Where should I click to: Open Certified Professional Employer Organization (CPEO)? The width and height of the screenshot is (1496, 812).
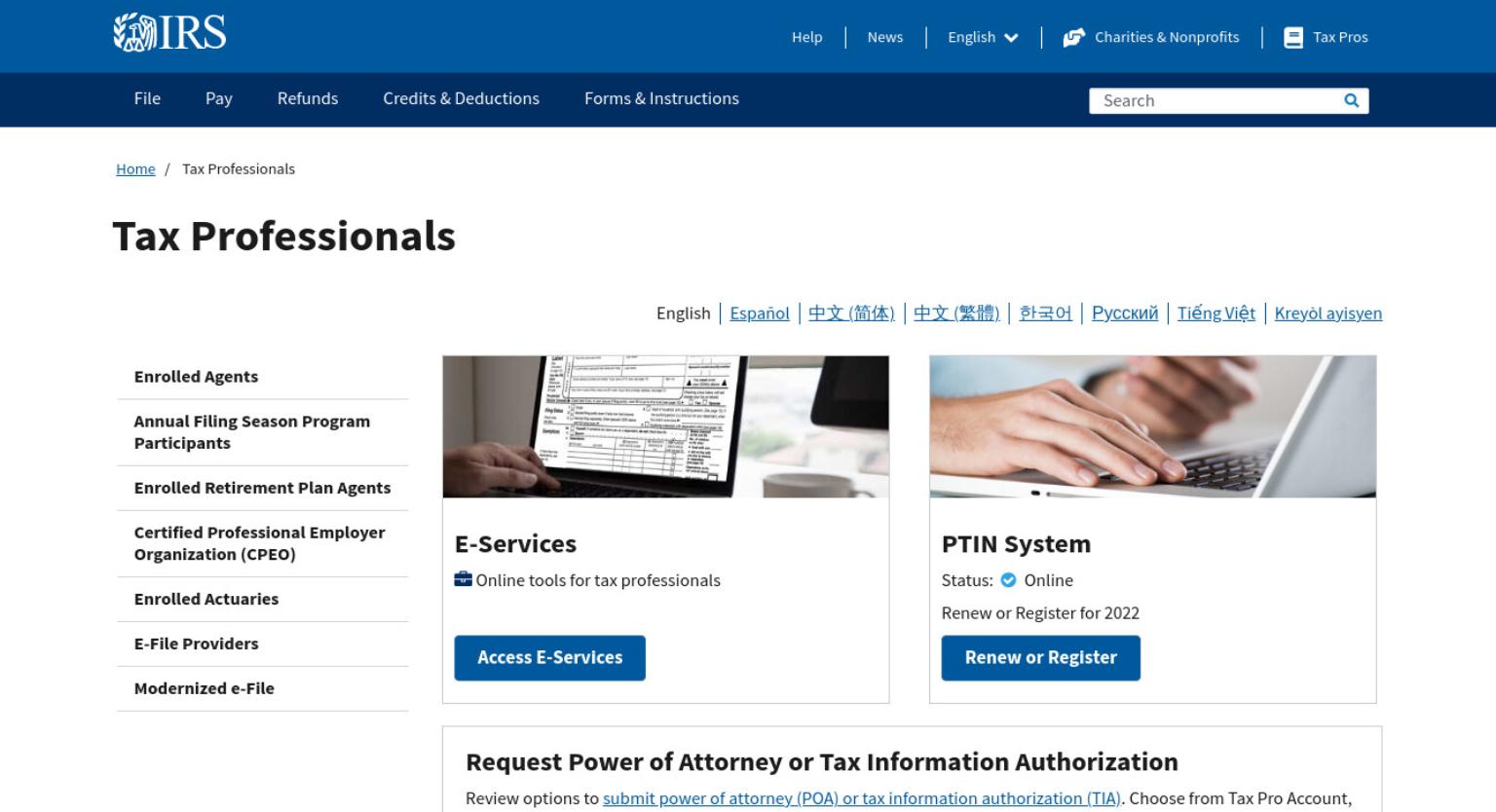click(262, 543)
